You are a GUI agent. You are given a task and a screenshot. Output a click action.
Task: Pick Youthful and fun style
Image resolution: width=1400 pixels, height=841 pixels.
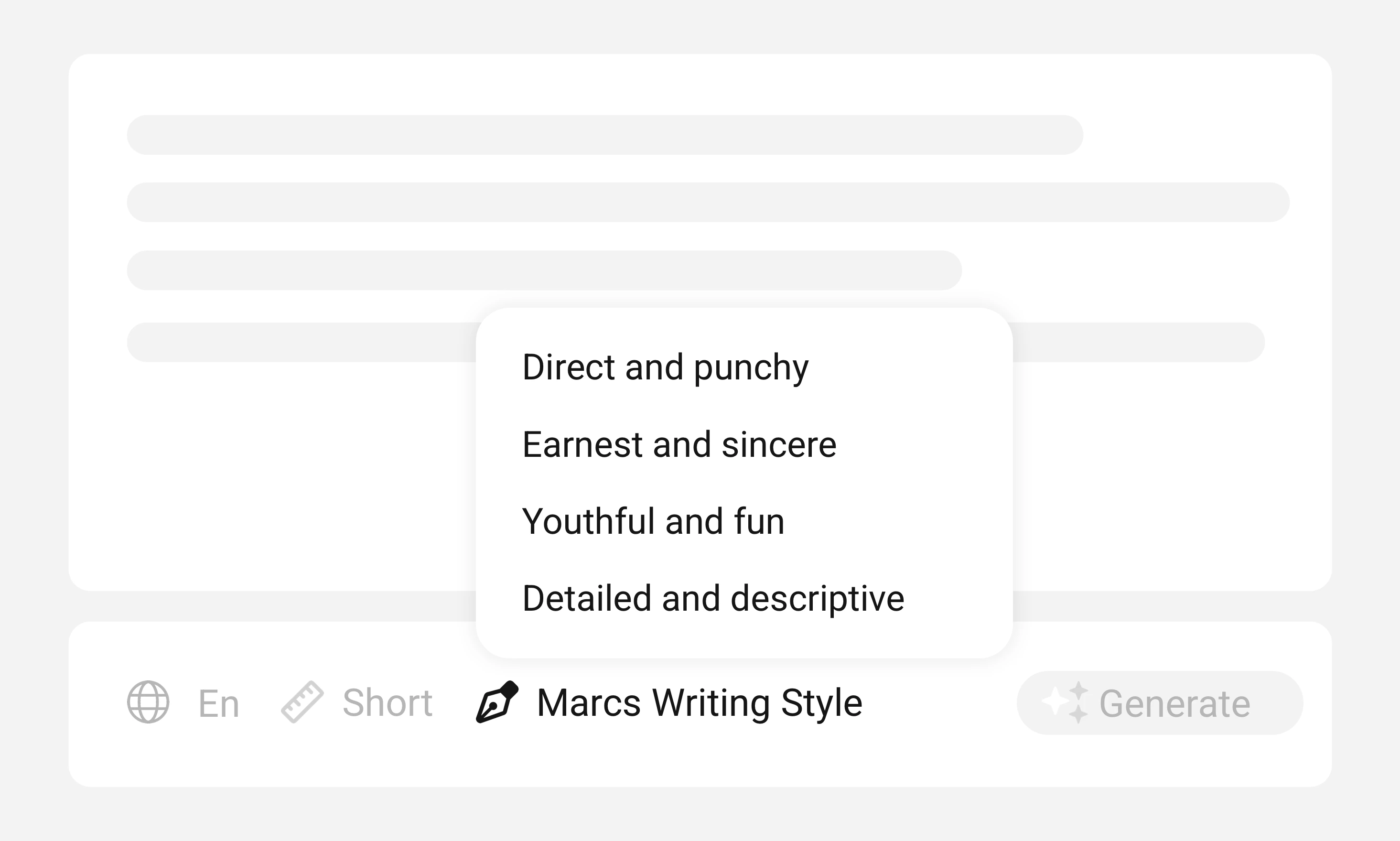653,521
